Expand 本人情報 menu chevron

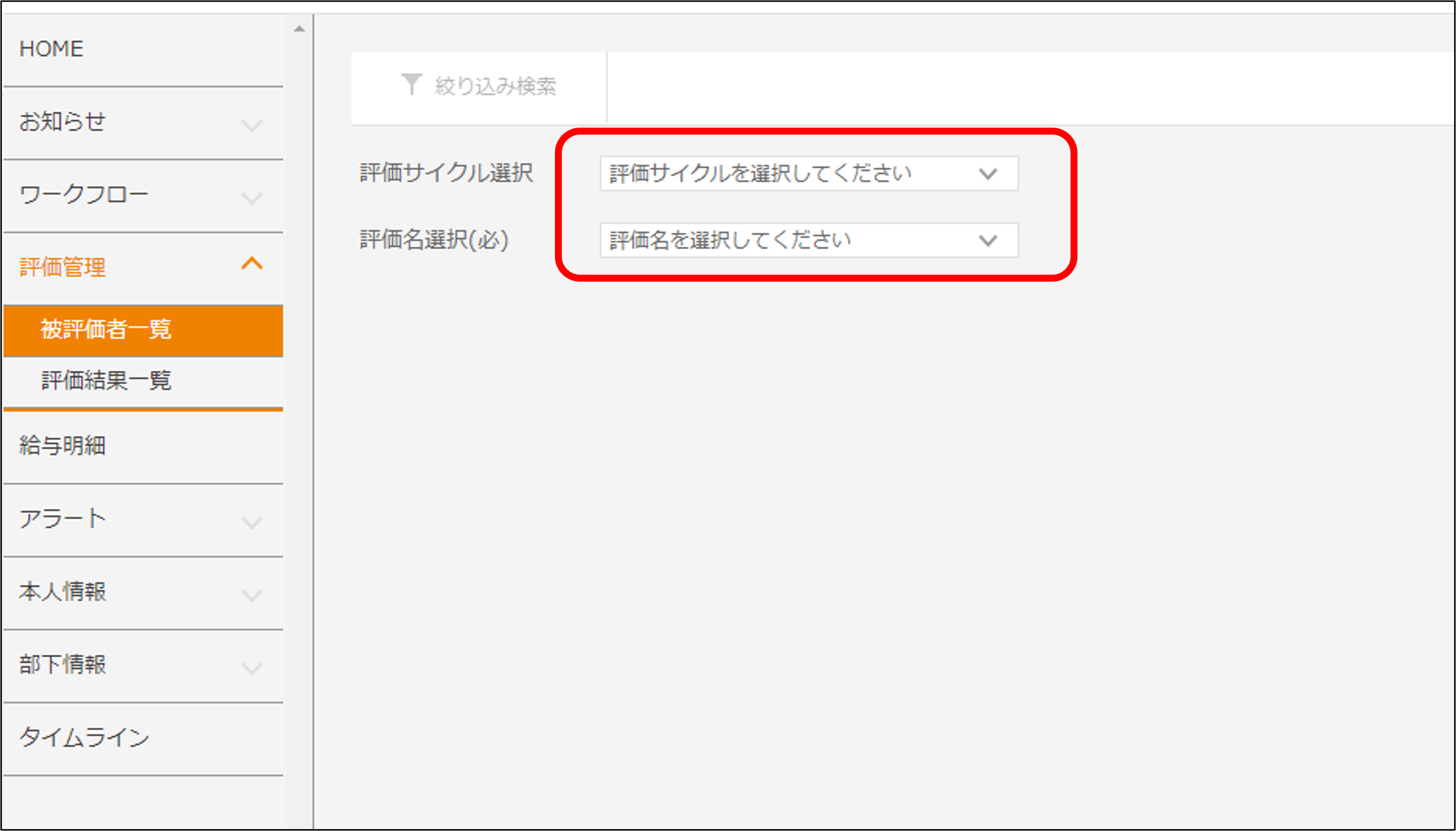(252, 595)
